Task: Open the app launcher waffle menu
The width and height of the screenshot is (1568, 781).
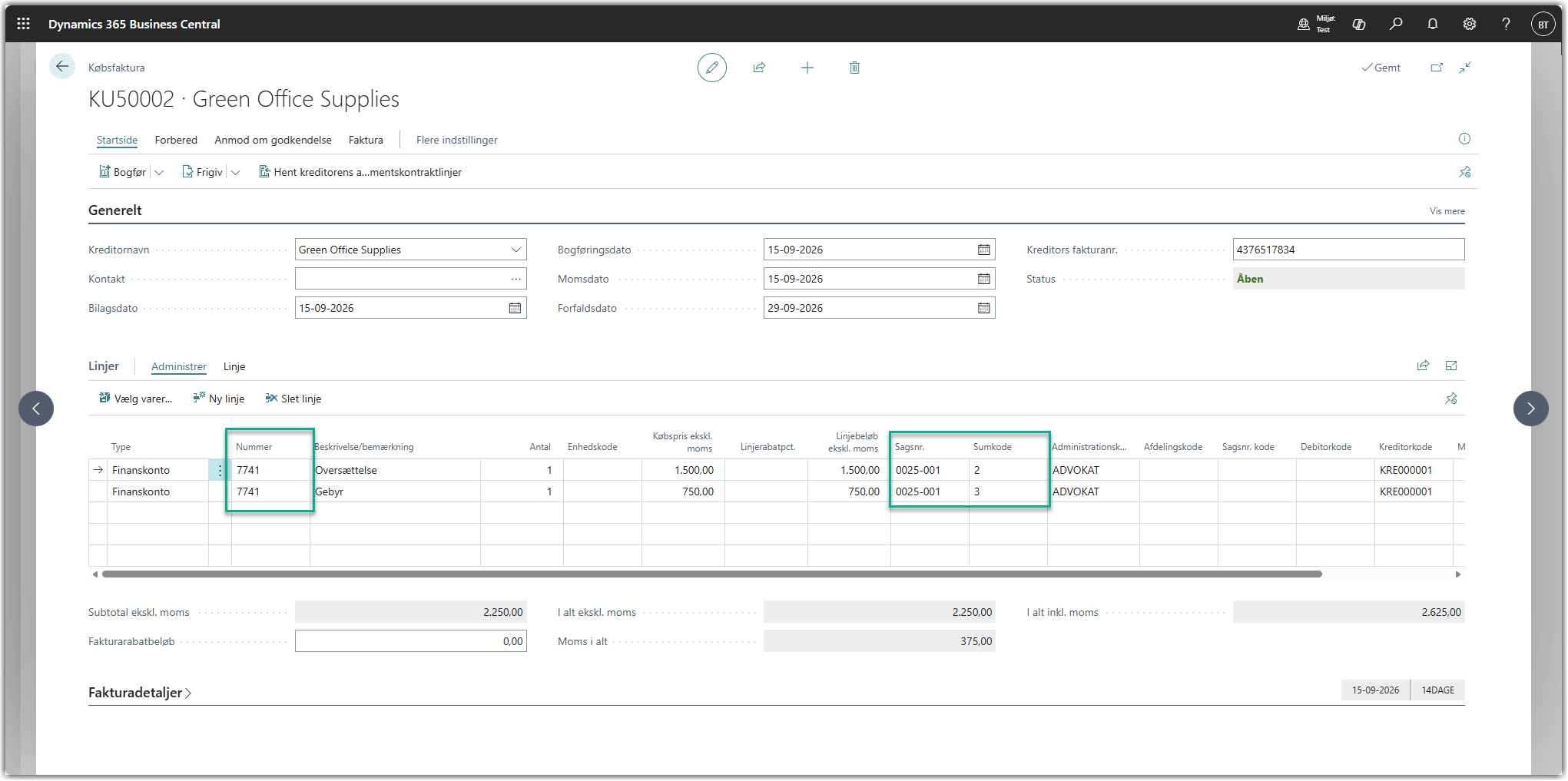Action: (24, 24)
